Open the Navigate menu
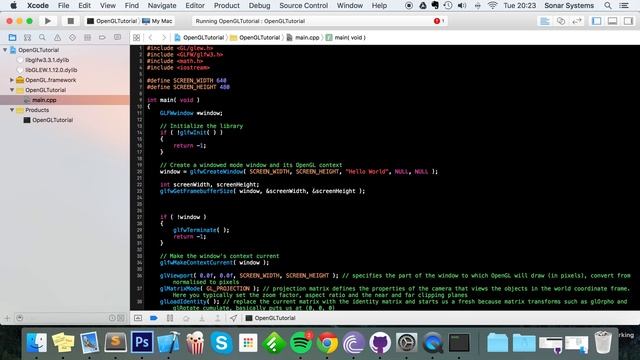The height and width of the screenshot is (360, 640). (x=162, y=6)
